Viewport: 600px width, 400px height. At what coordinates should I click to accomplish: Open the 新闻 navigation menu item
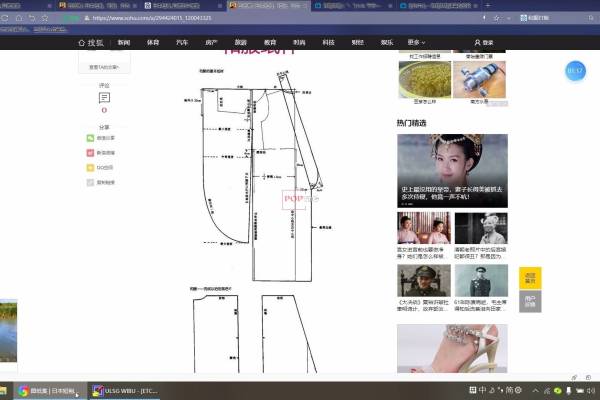click(x=123, y=43)
